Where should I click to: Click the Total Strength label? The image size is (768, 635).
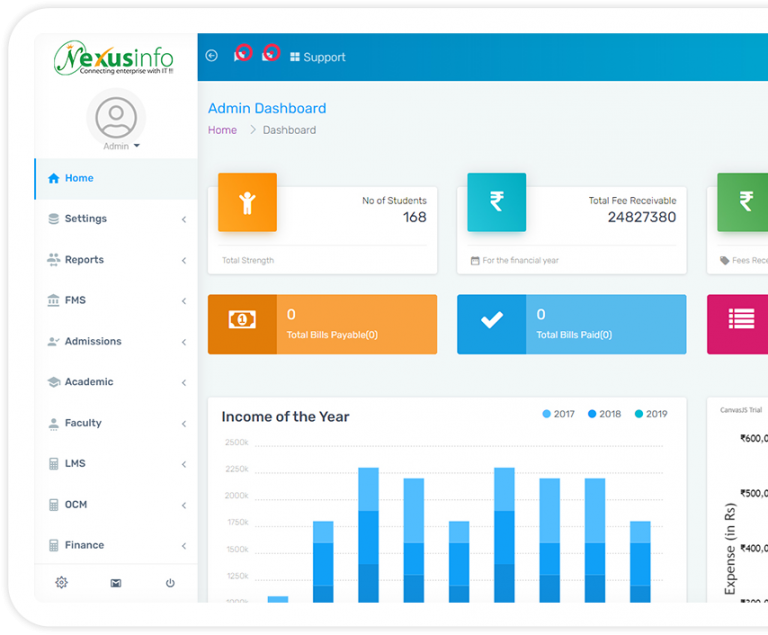pyautogui.click(x=248, y=261)
